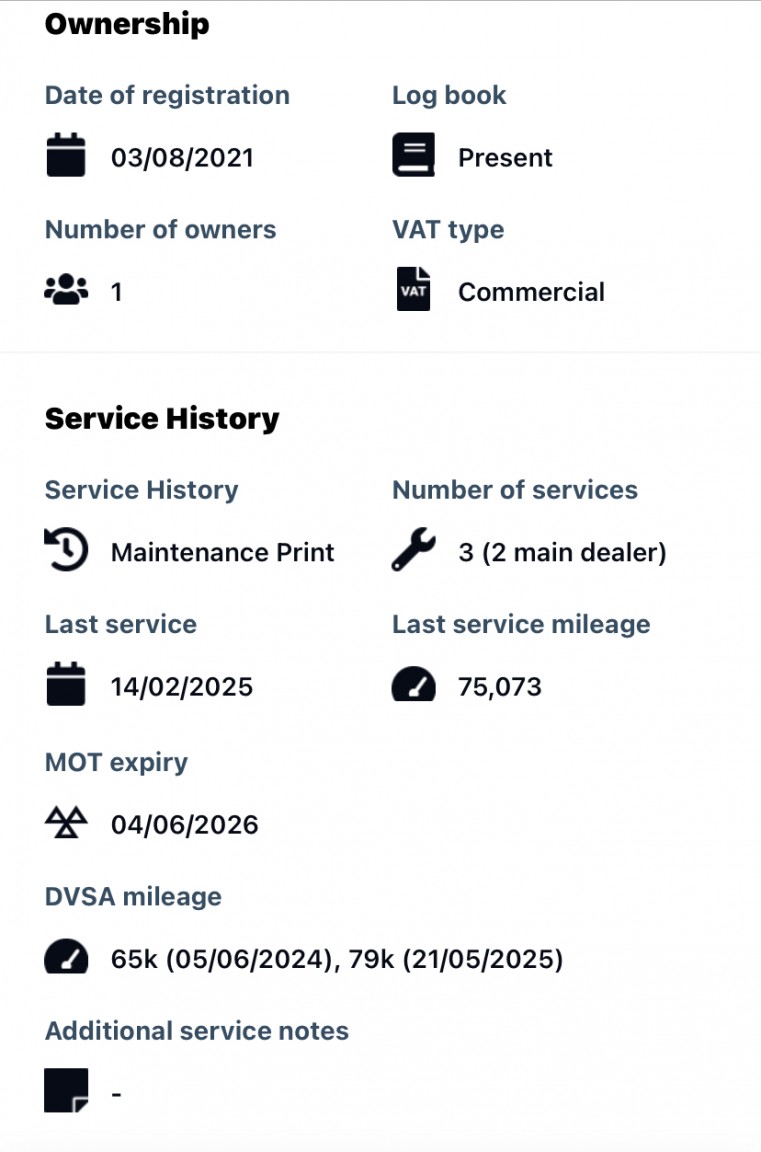Viewport: 761px width, 1152px height.
Task: Select the Ownership section heading
Action: click(126, 24)
